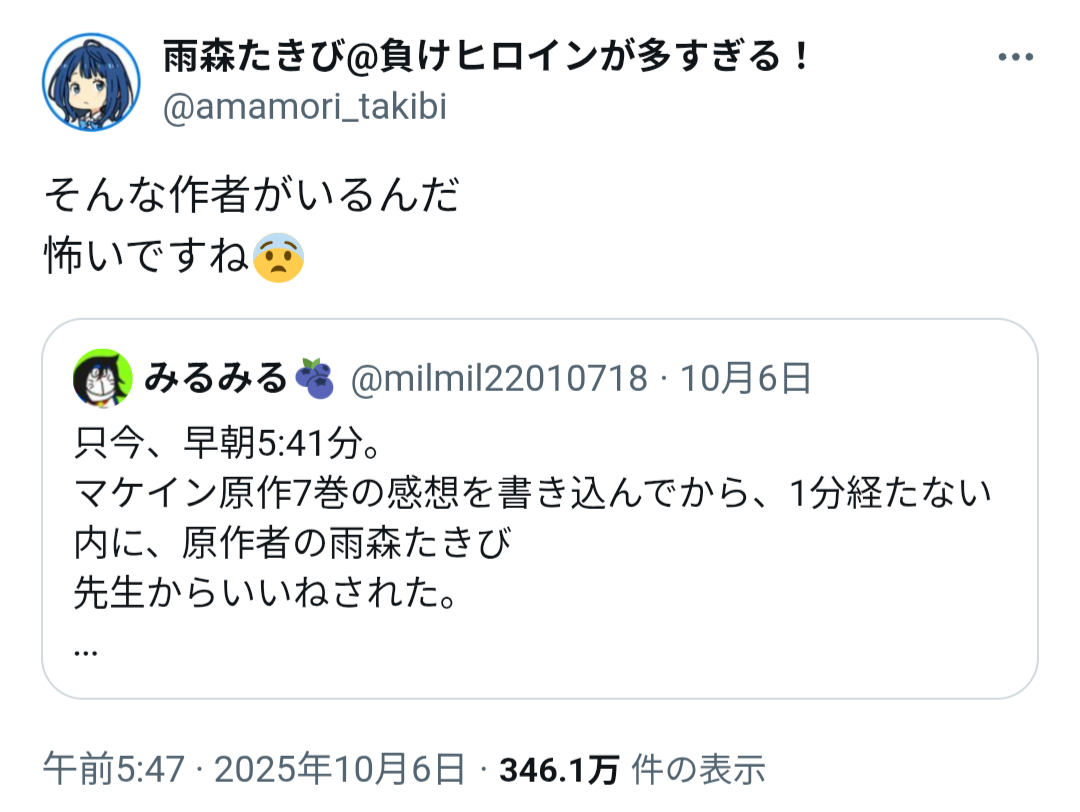Click the 2025年10月6日 post date
The width and height of the screenshot is (1080, 812).
click(339, 770)
